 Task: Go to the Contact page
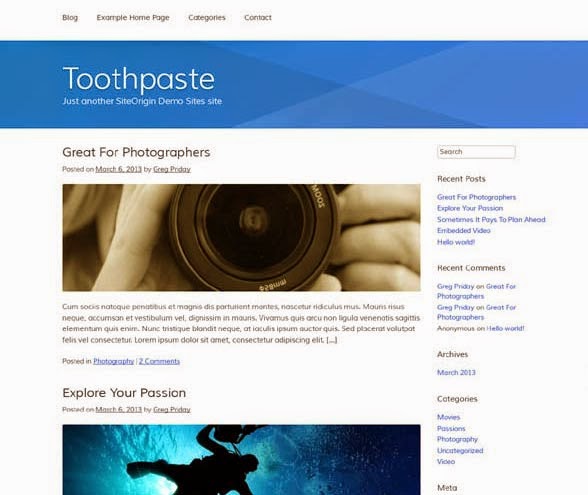pos(258,18)
